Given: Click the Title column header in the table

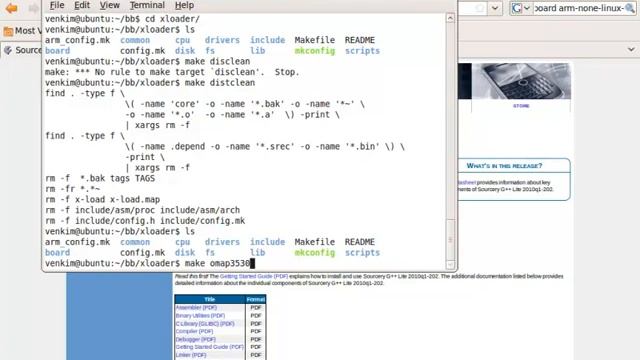Looking at the screenshot, I should pyautogui.click(x=210, y=299).
